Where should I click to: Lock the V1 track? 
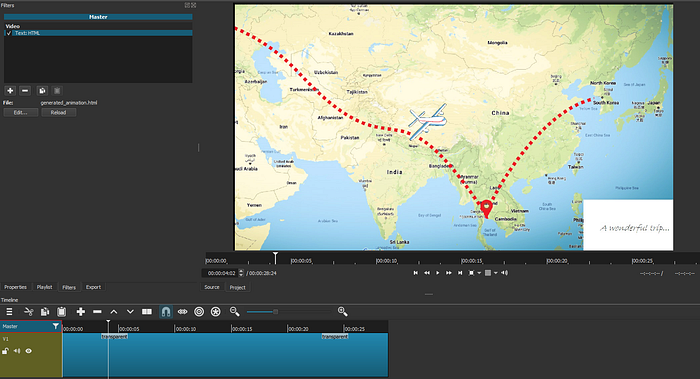[x=5, y=351]
